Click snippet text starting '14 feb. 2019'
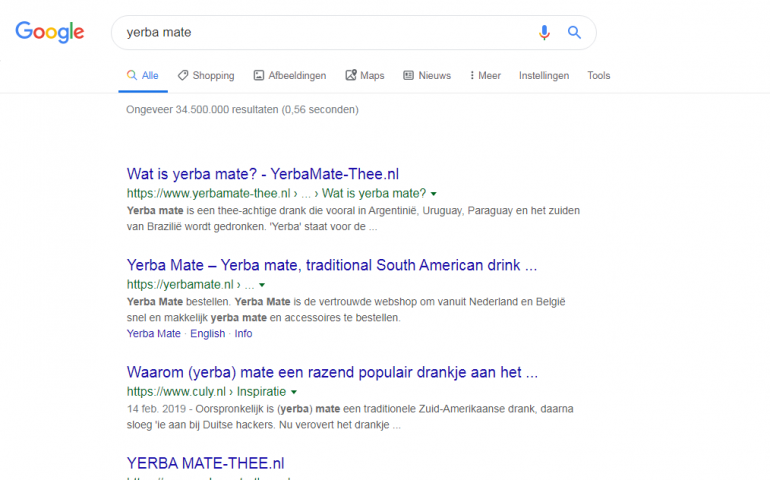 (x=350, y=417)
